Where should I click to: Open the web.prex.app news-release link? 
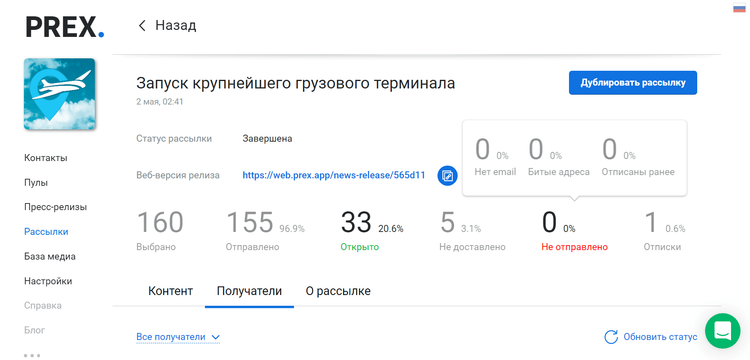333,175
